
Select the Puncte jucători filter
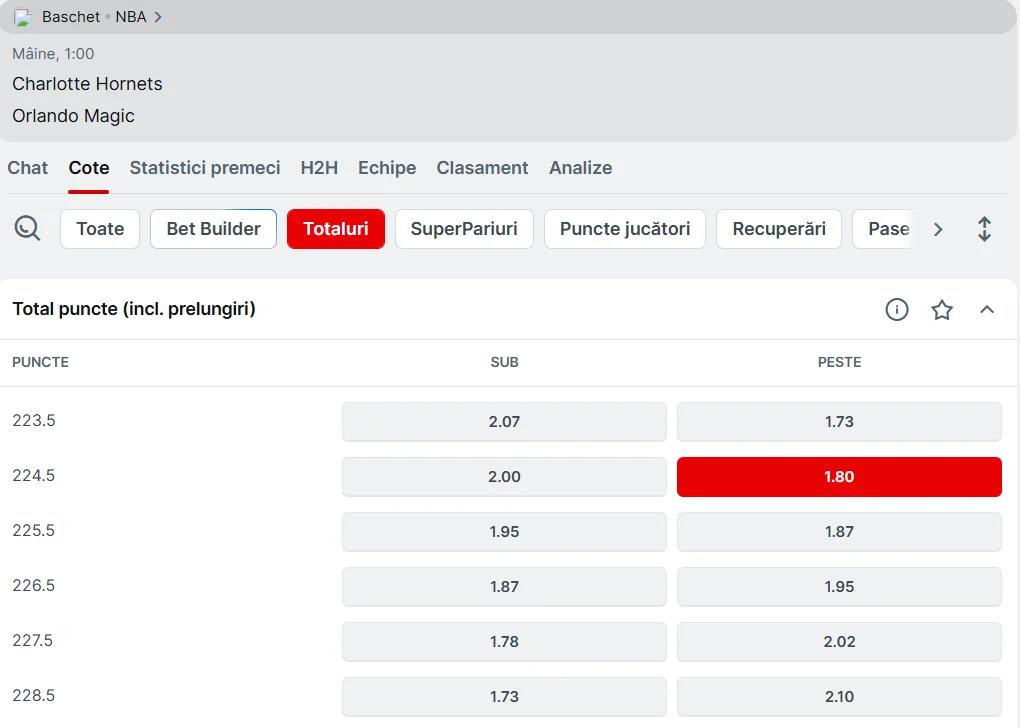[x=625, y=229]
